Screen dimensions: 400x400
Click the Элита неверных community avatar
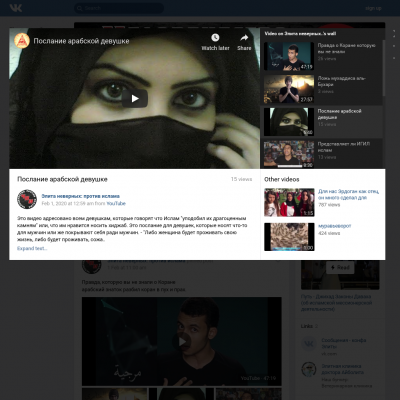[27, 199]
